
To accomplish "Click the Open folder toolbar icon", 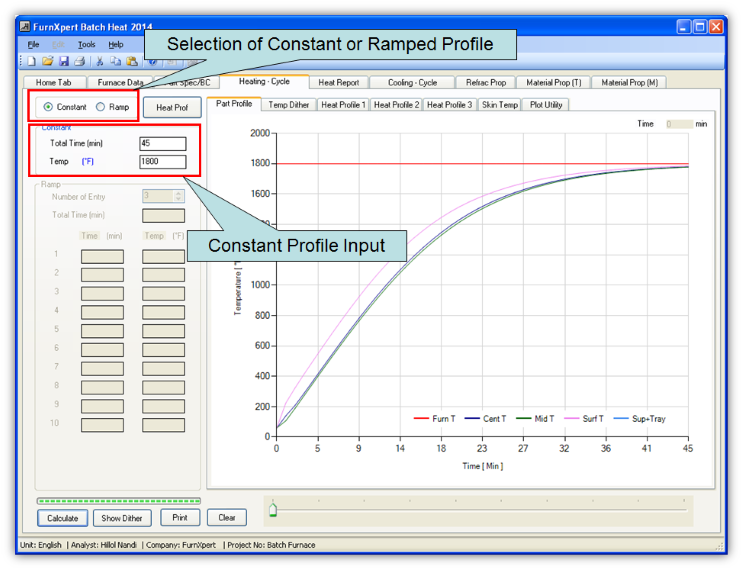I will click(47, 61).
